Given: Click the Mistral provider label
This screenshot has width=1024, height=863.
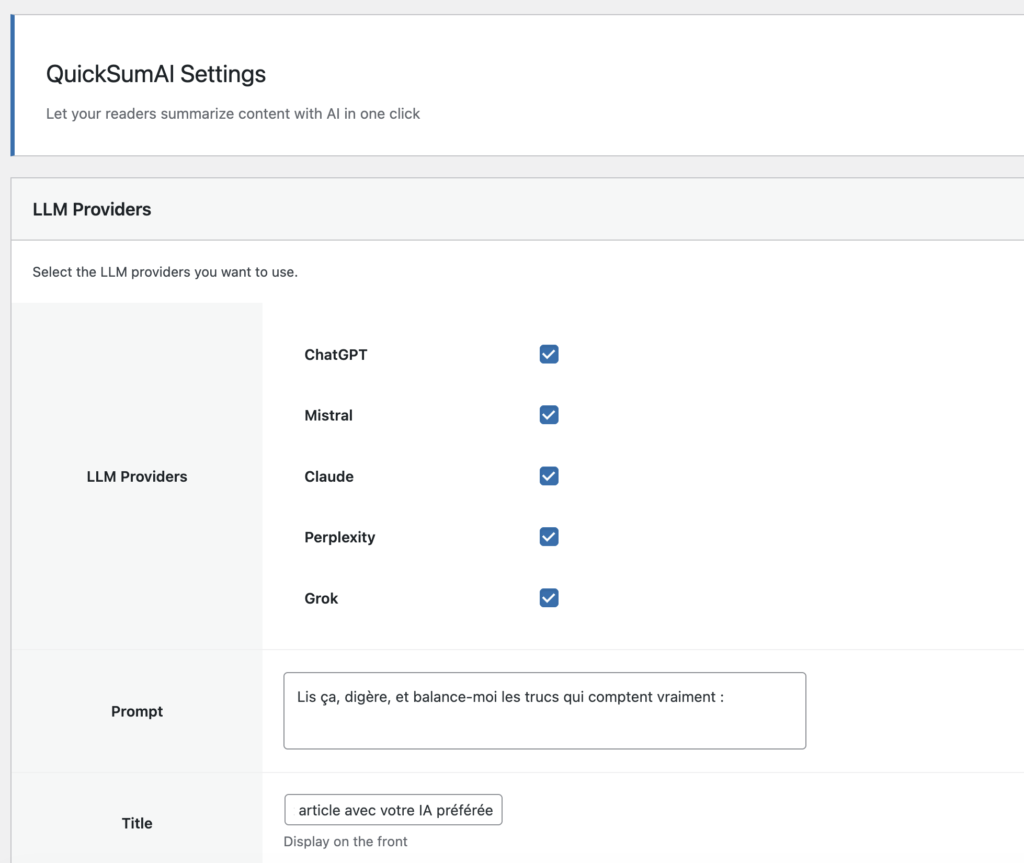Looking at the screenshot, I should coord(328,415).
